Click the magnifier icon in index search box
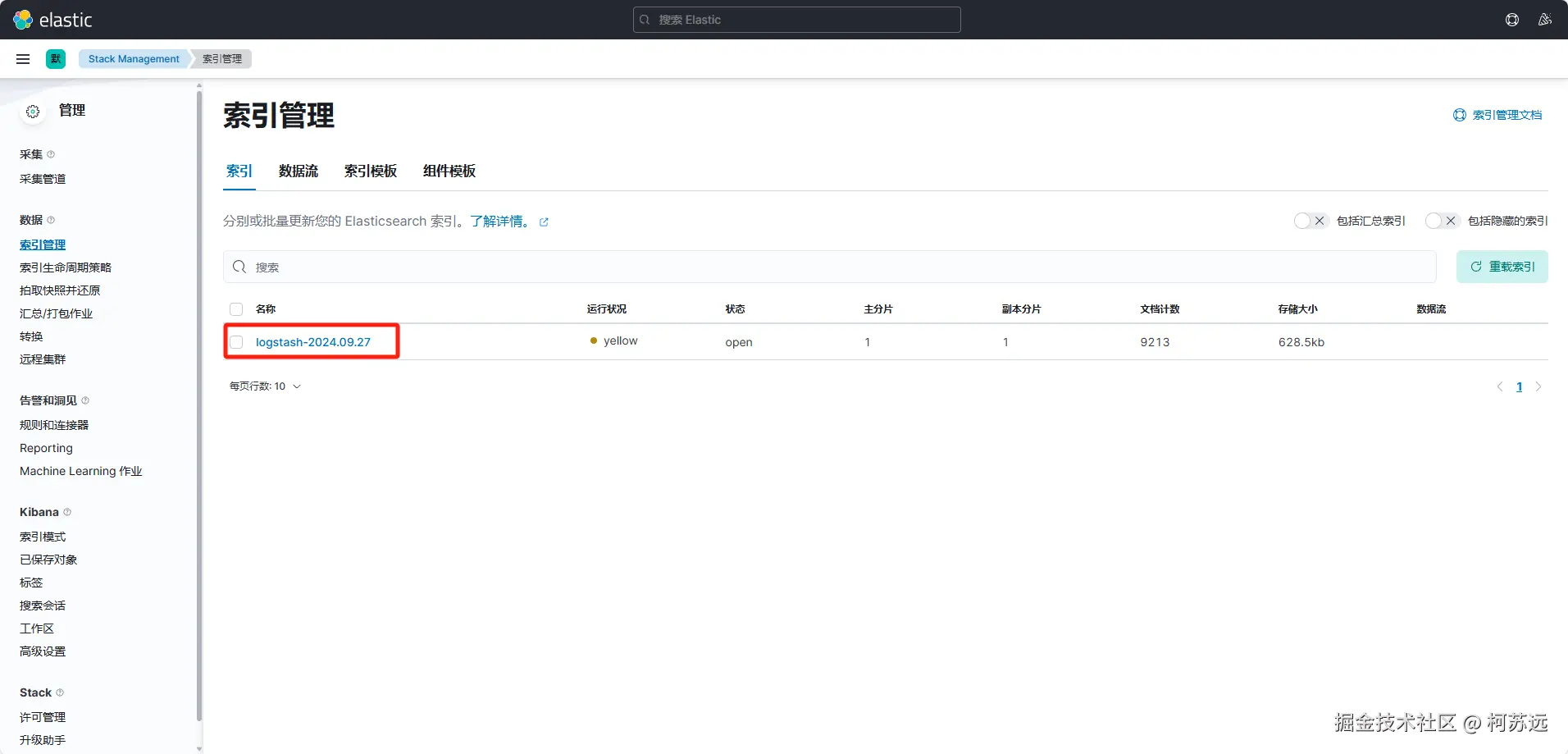 coord(239,267)
